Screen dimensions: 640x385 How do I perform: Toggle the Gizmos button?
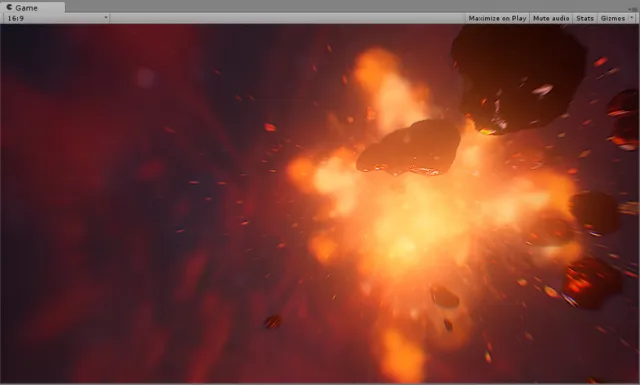click(x=613, y=18)
